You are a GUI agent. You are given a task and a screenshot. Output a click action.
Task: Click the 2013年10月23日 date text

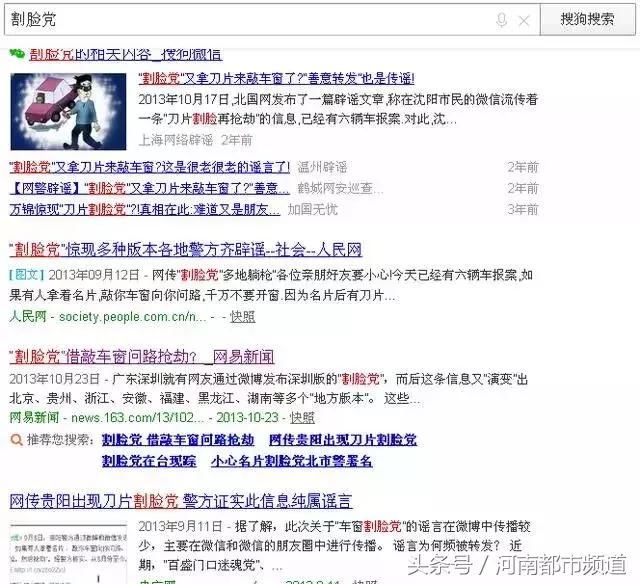pyautogui.click(x=55, y=379)
